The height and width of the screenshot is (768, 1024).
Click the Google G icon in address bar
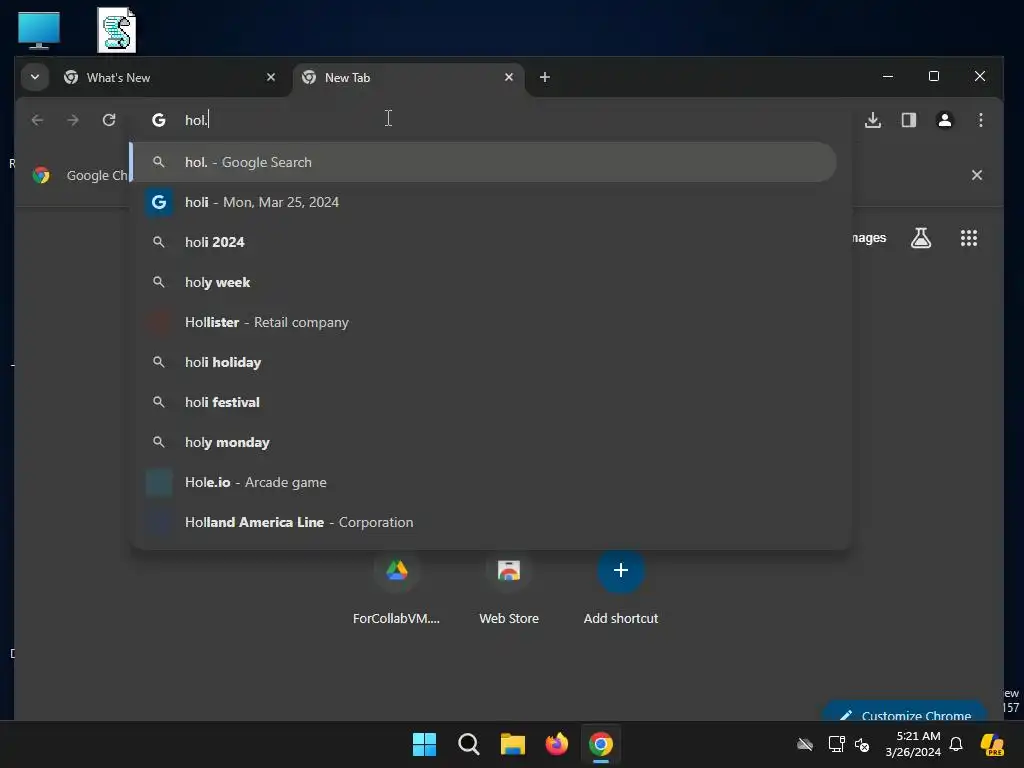click(x=159, y=120)
